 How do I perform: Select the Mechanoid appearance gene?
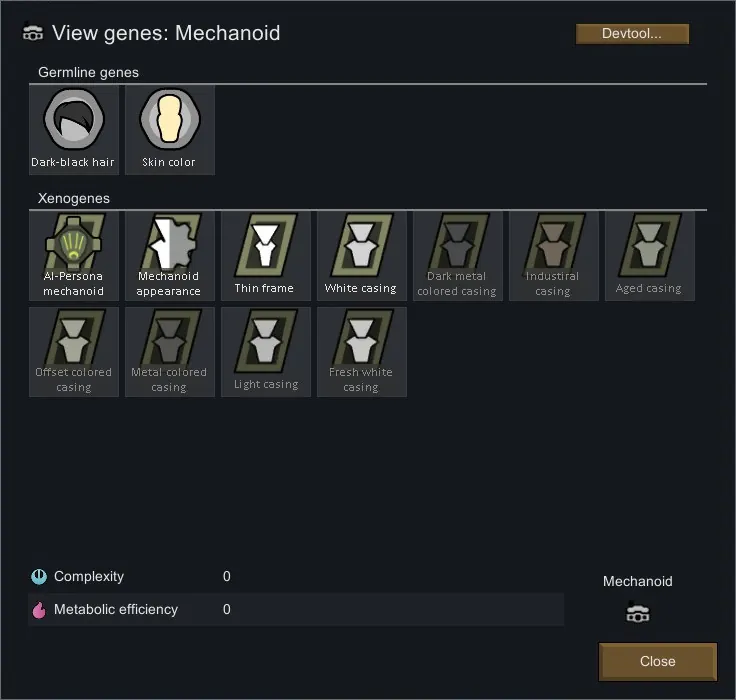coord(170,256)
